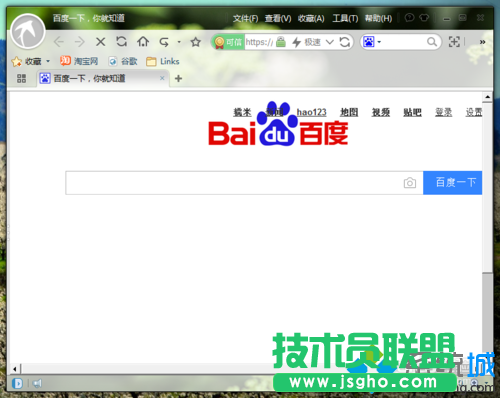Screen dimensions: 500x398
Task: Reload the current page
Action: click(122, 41)
